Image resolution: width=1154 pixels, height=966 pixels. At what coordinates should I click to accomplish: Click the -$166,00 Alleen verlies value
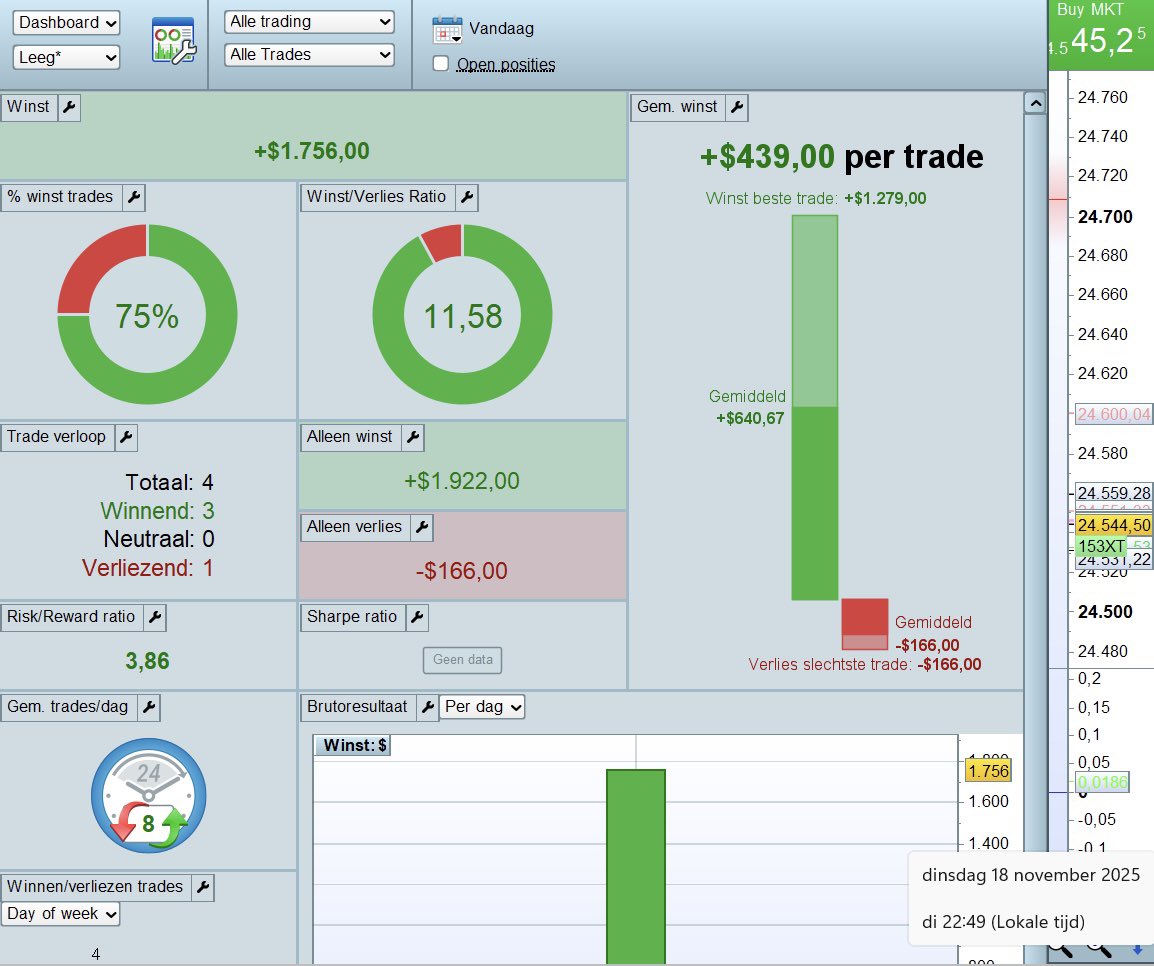pos(461,571)
